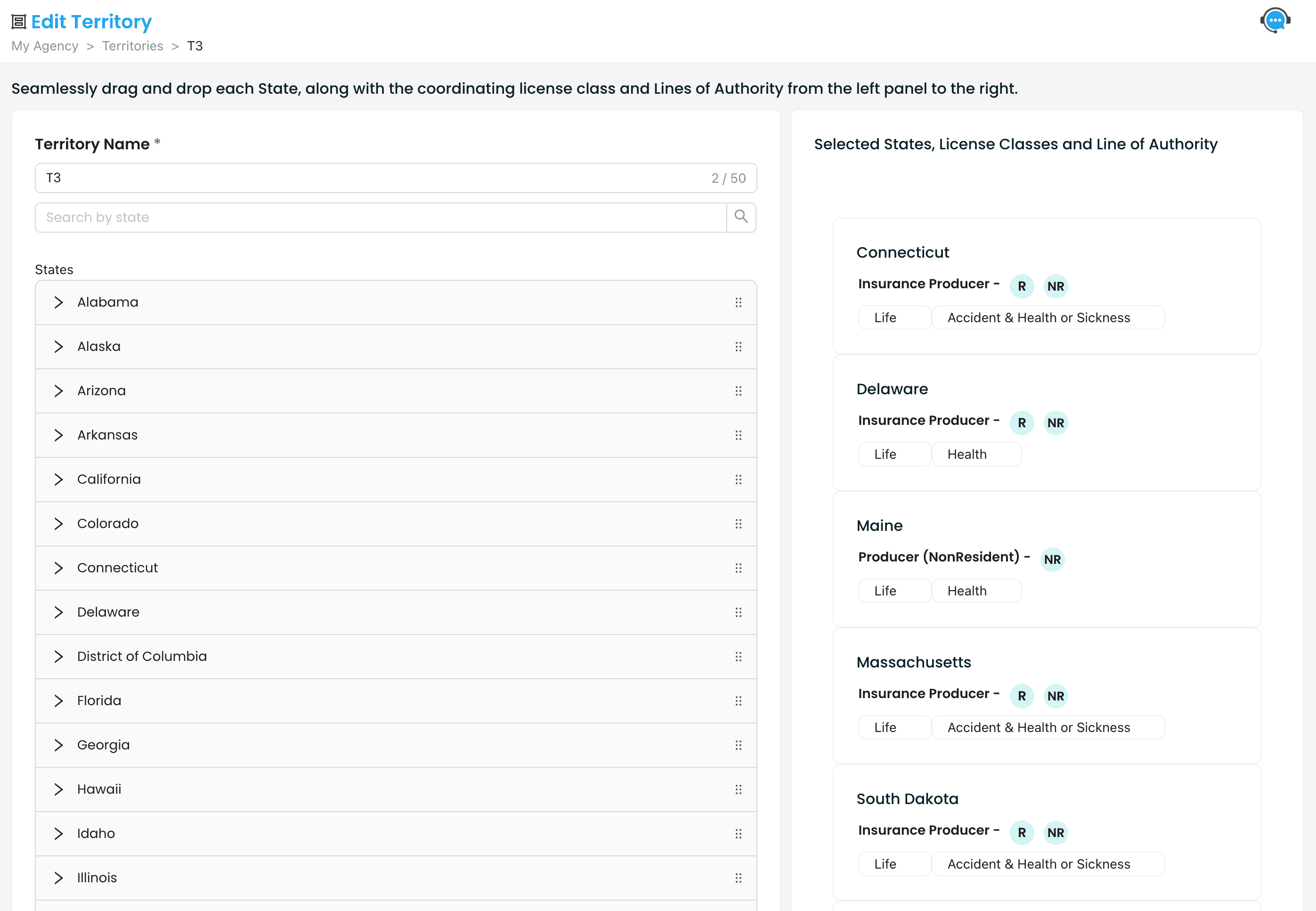This screenshot has height=911, width=1316.
Task: Toggle Connecticut R resident badge
Action: pyautogui.click(x=1022, y=286)
